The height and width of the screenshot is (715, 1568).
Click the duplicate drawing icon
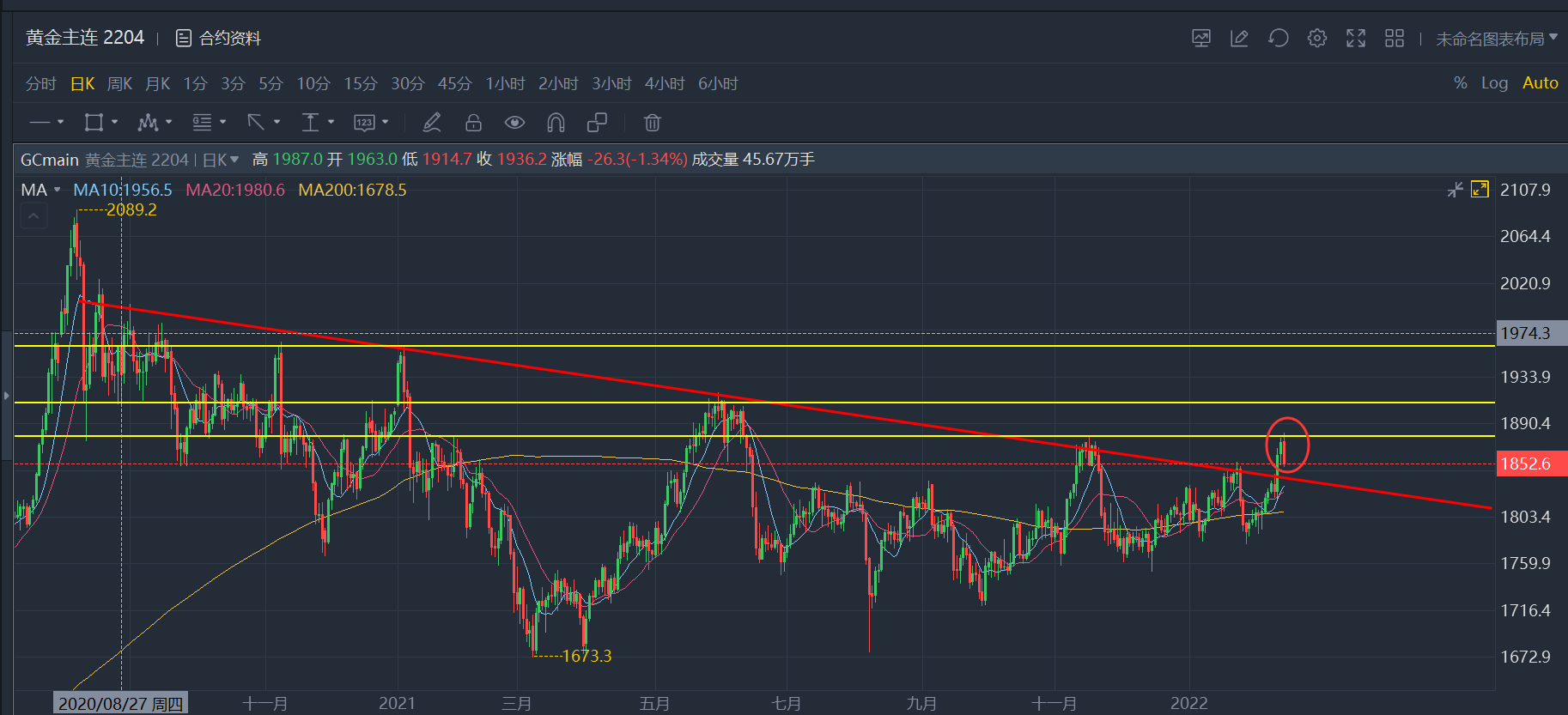(597, 123)
